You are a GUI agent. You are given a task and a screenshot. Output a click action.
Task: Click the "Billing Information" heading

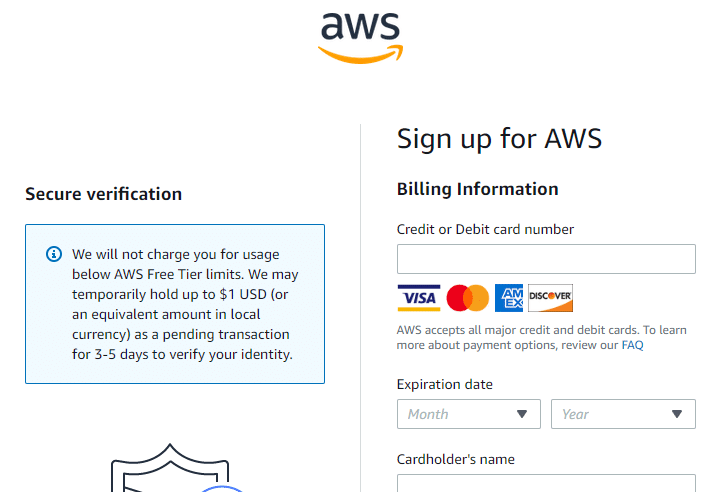pos(477,189)
